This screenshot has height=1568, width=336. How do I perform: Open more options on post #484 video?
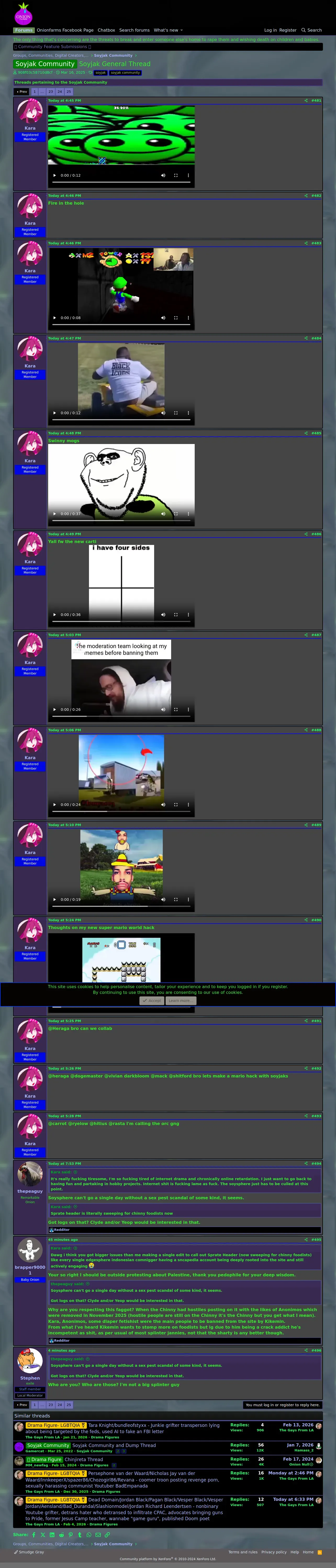tap(188, 413)
